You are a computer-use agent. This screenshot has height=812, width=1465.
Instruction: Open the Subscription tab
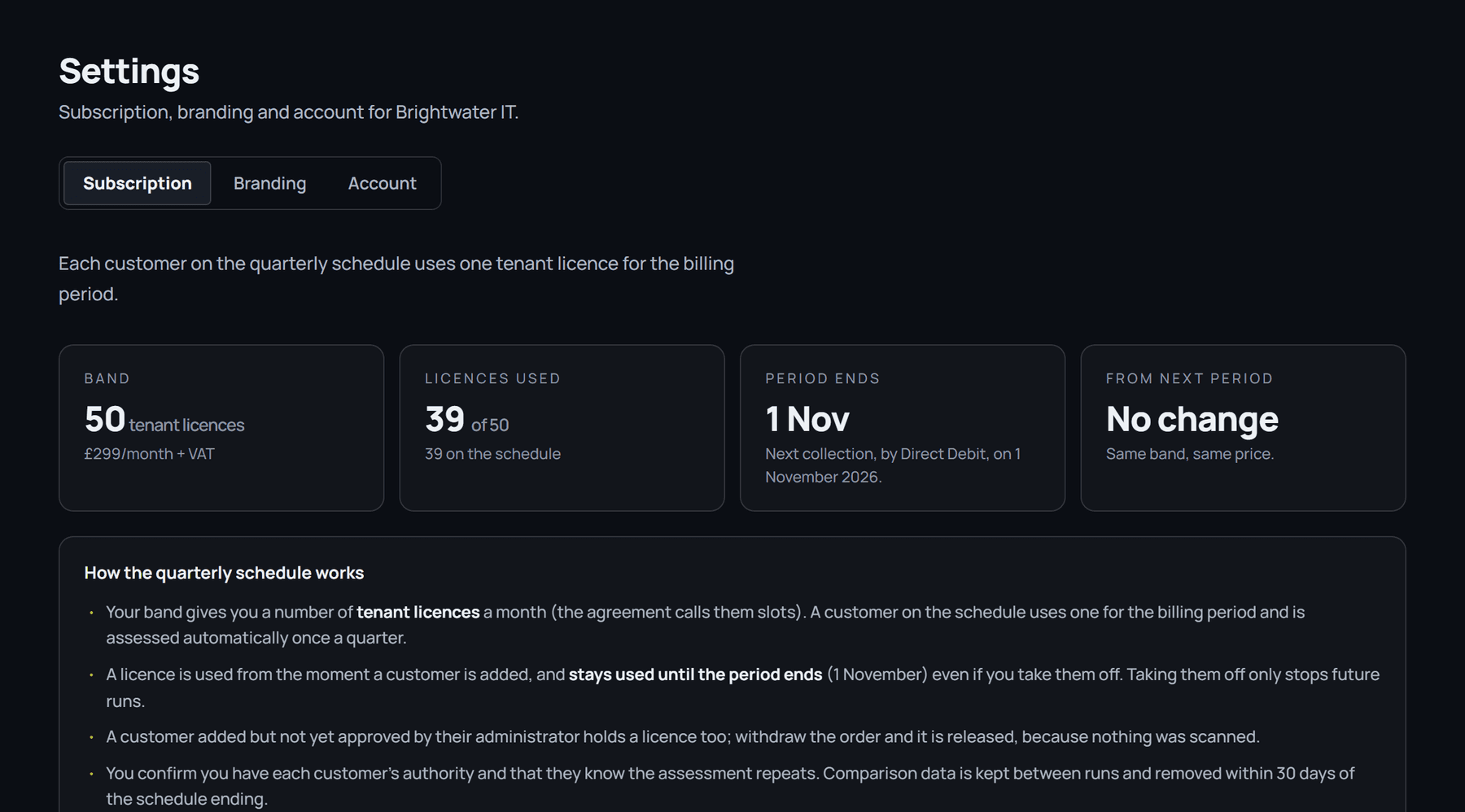tap(137, 183)
